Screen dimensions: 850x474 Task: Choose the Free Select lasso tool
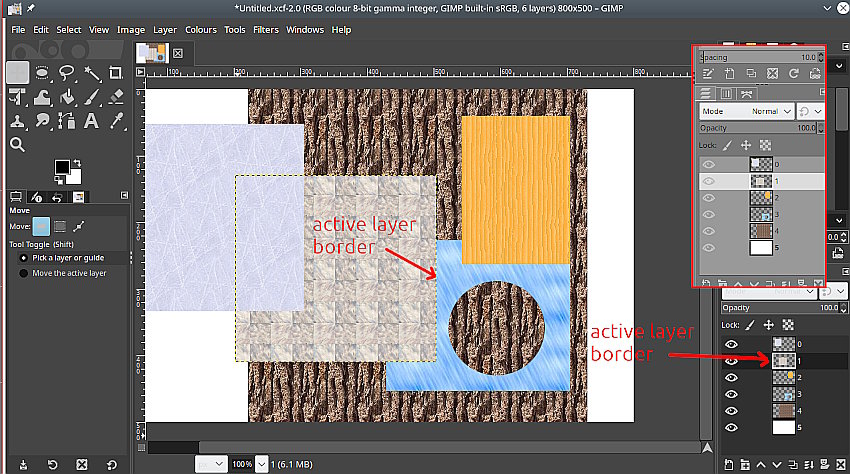tap(67, 73)
